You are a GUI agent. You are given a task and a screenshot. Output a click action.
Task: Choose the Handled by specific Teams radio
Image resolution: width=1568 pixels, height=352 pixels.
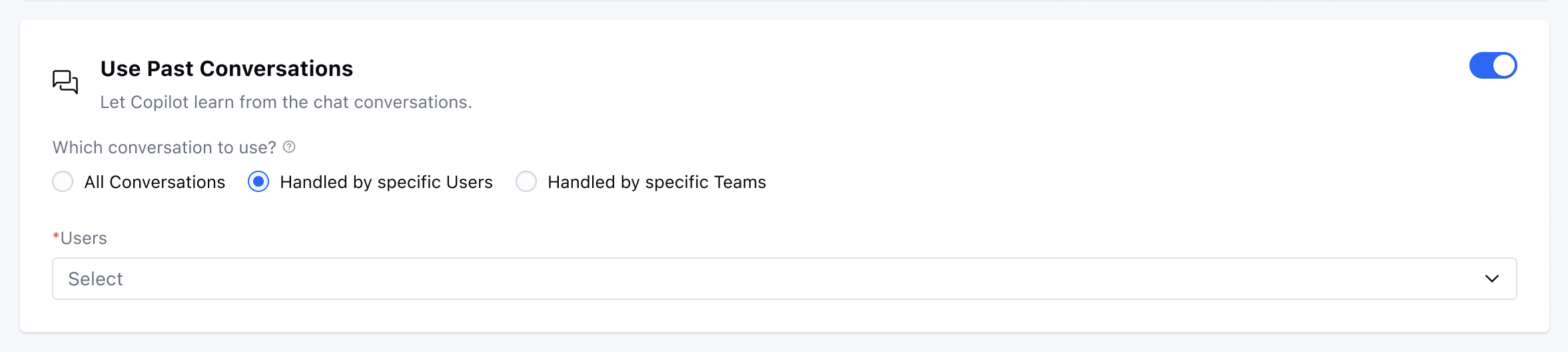[x=526, y=181]
